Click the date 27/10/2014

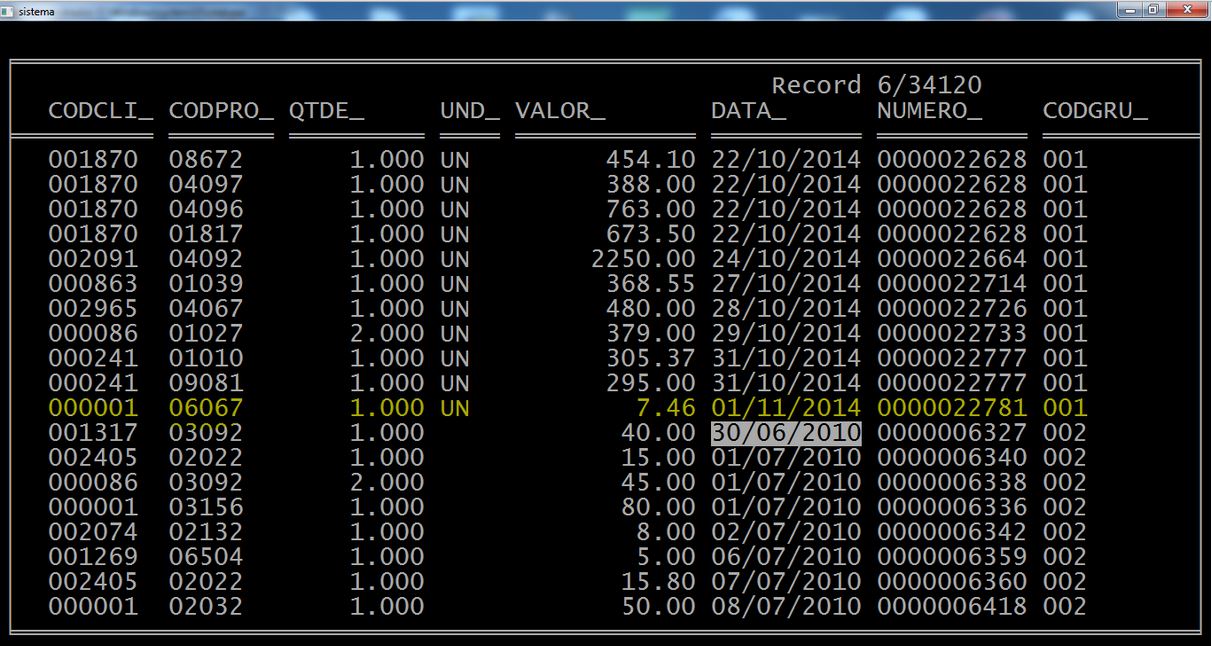coord(786,284)
